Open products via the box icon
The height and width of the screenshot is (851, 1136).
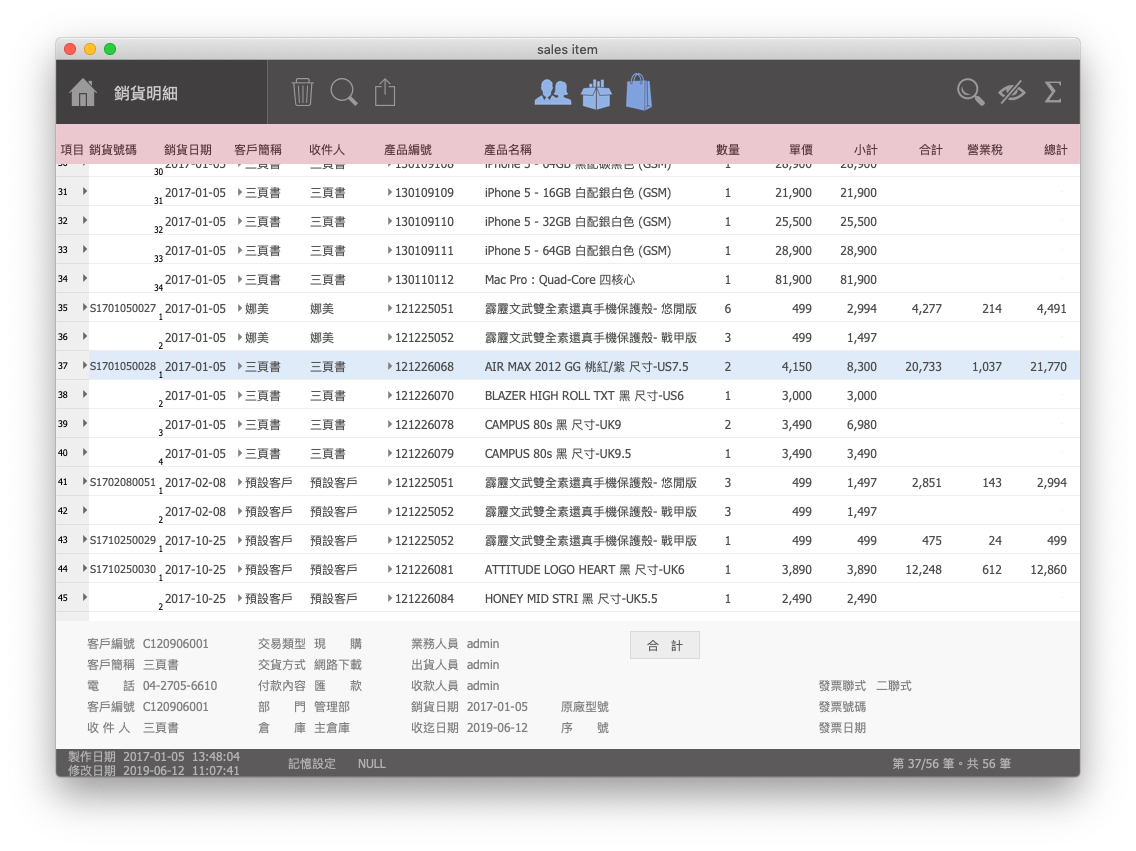pyautogui.click(x=596, y=93)
